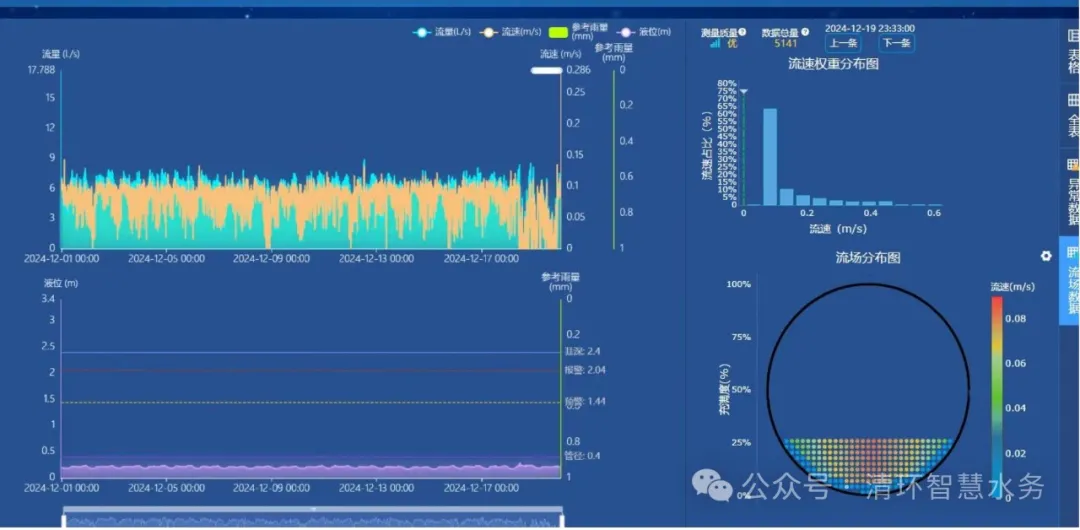This screenshot has height=530, width=1080.
Task: Toggle the 流速(m/s) legend series
Action: coord(510,32)
